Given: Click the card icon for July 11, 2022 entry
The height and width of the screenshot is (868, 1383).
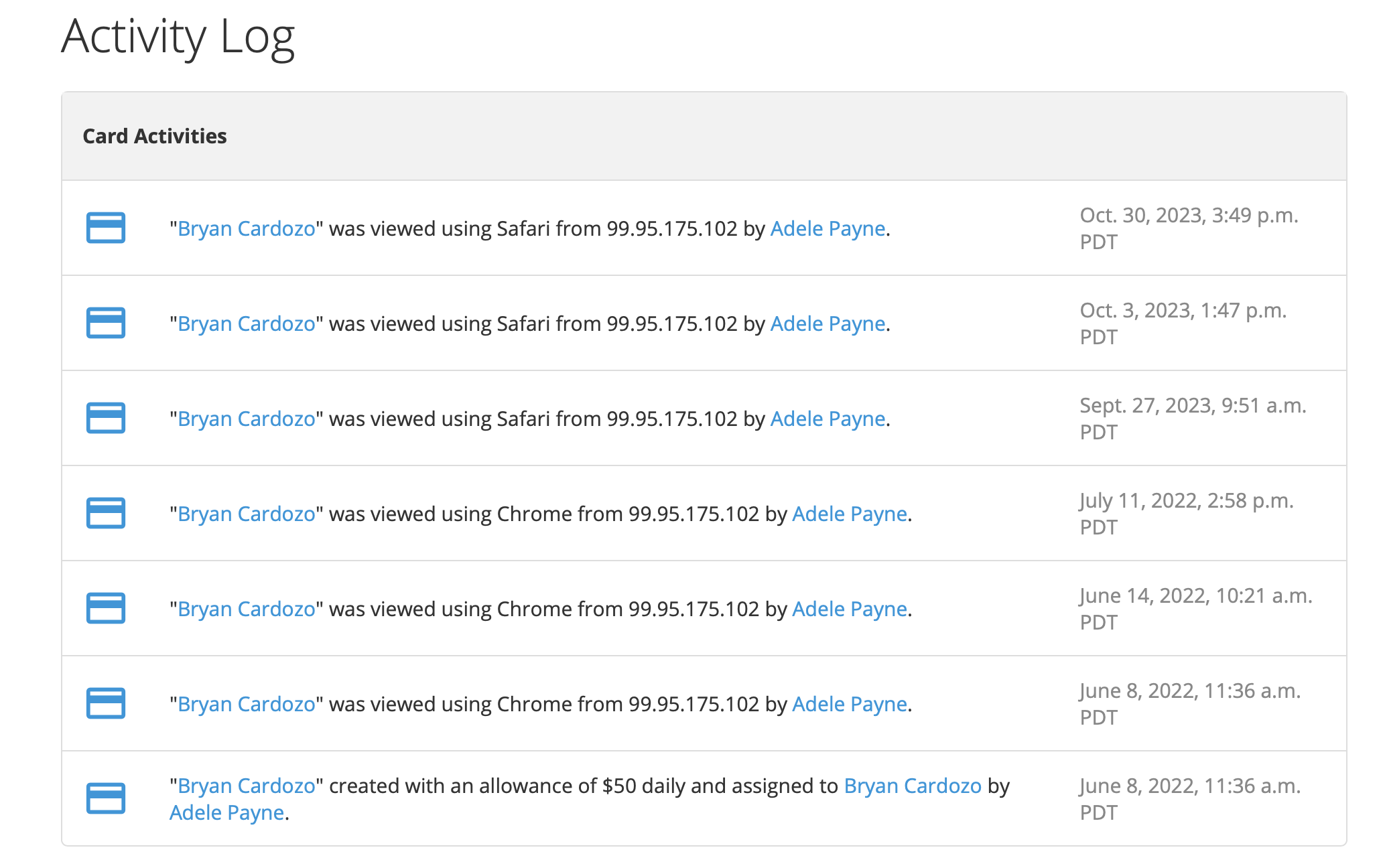Looking at the screenshot, I should point(106,513).
